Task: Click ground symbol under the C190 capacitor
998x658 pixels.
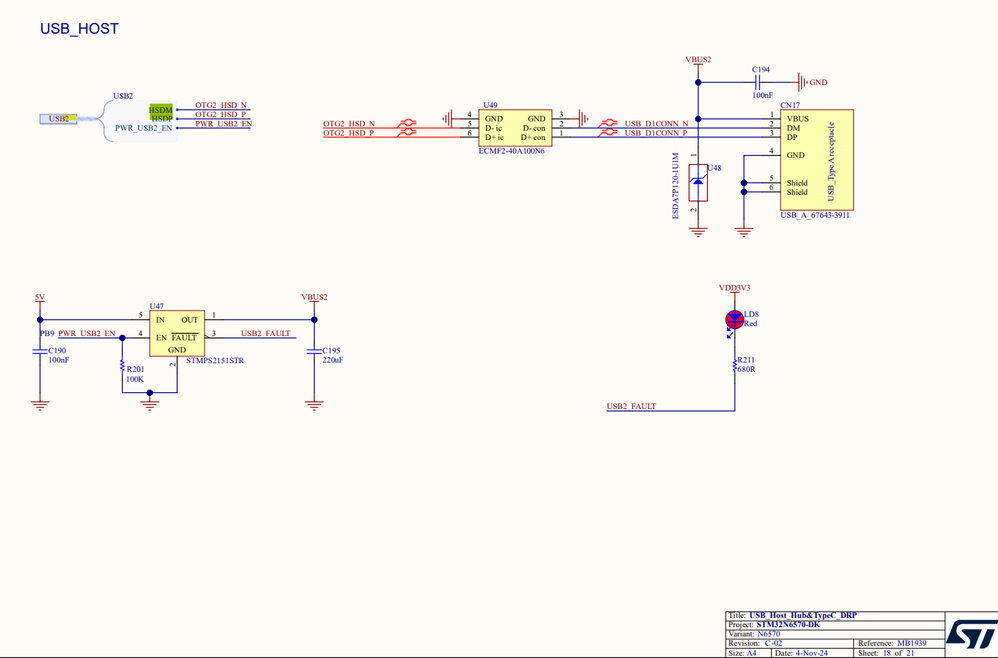Action: point(39,405)
